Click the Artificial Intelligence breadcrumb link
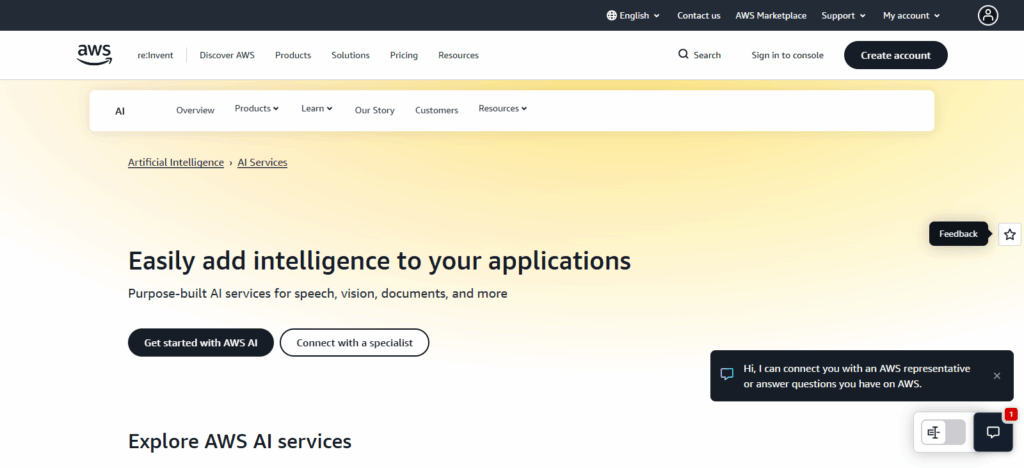 pos(176,162)
